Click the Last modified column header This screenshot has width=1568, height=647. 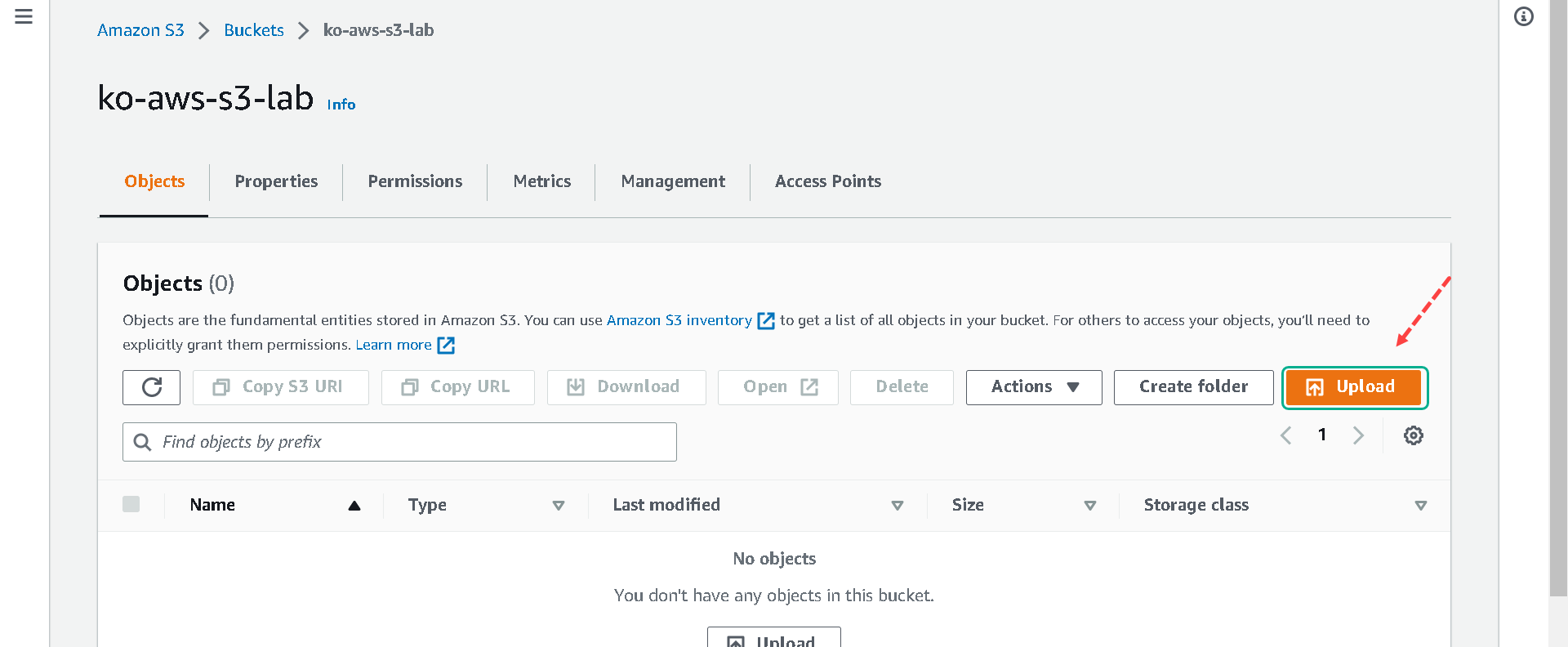click(x=666, y=505)
